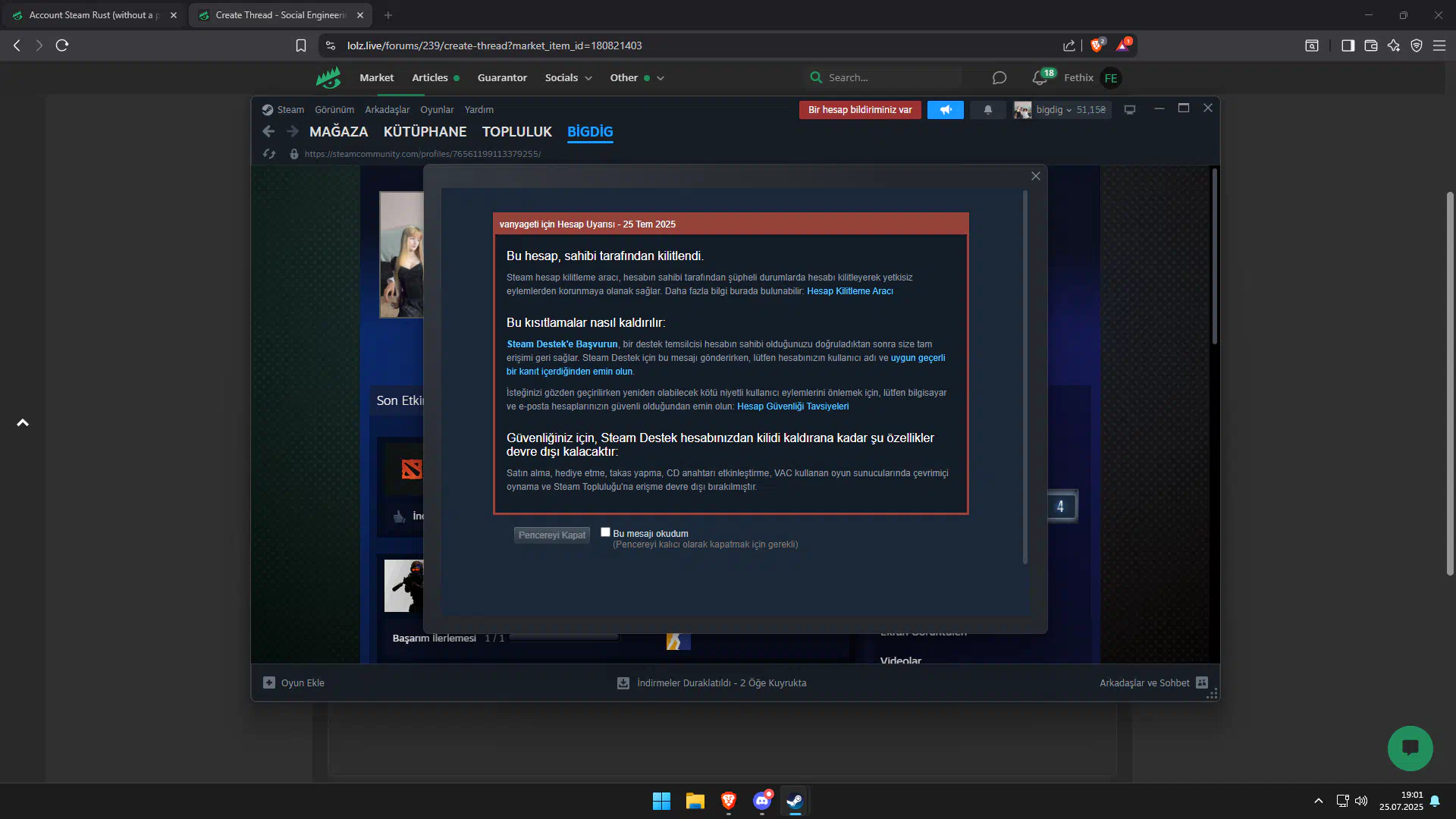Click the browser page vertical scrollbar

(x=1450, y=383)
